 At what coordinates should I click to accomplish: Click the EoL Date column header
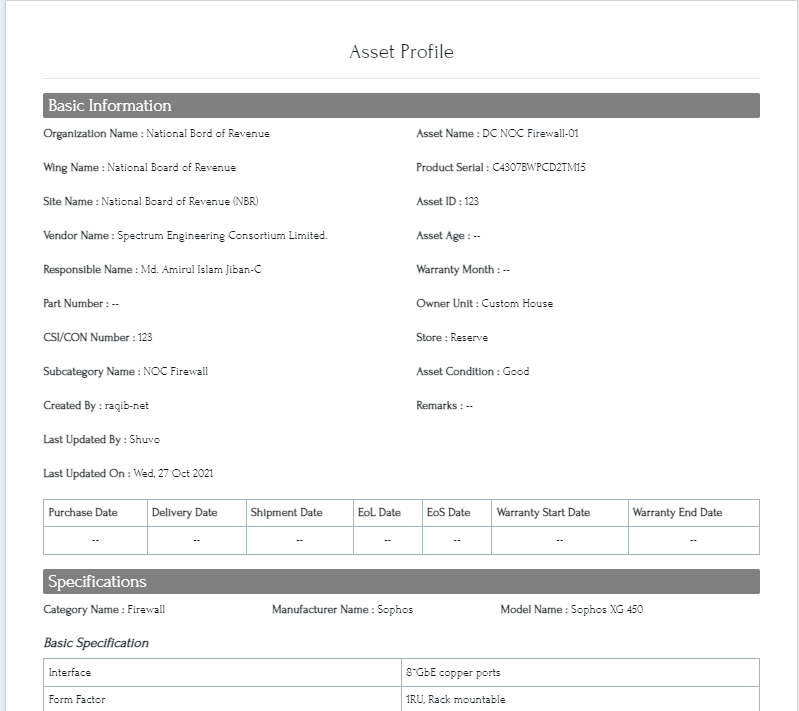coord(379,513)
